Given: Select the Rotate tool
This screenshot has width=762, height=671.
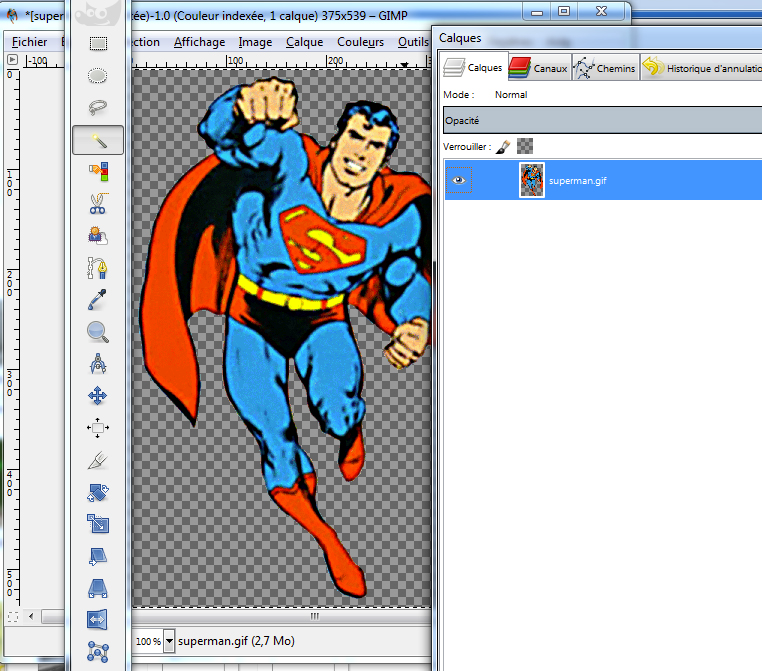Looking at the screenshot, I should (98, 492).
